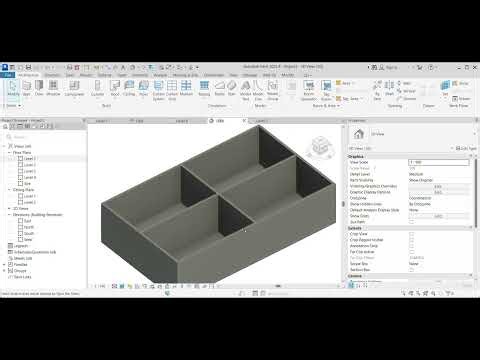This screenshot has height=360, width=480.
Task: Select the Model Group tool
Action: (273, 90)
